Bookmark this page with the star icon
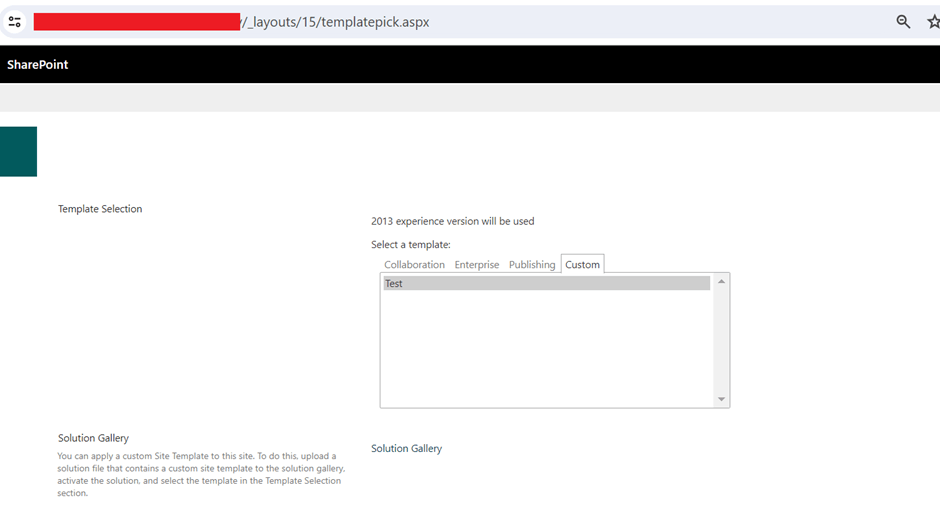The width and height of the screenshot is (940, 511). tap(933, 22)
